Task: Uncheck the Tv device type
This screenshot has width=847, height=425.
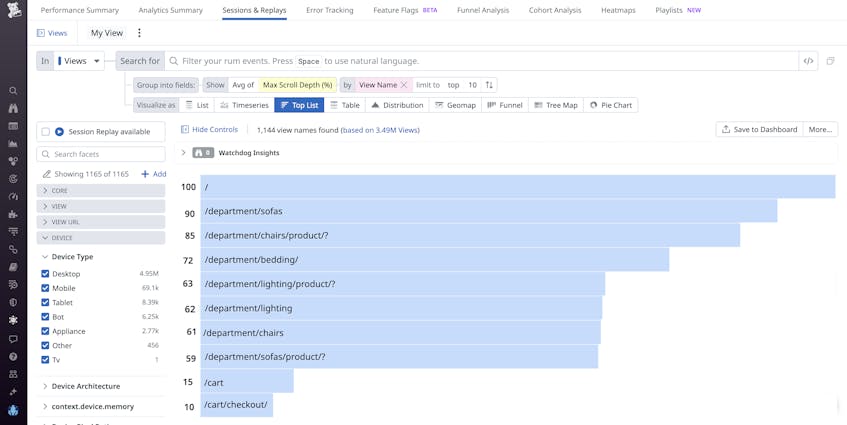Action: click(45, 360)
